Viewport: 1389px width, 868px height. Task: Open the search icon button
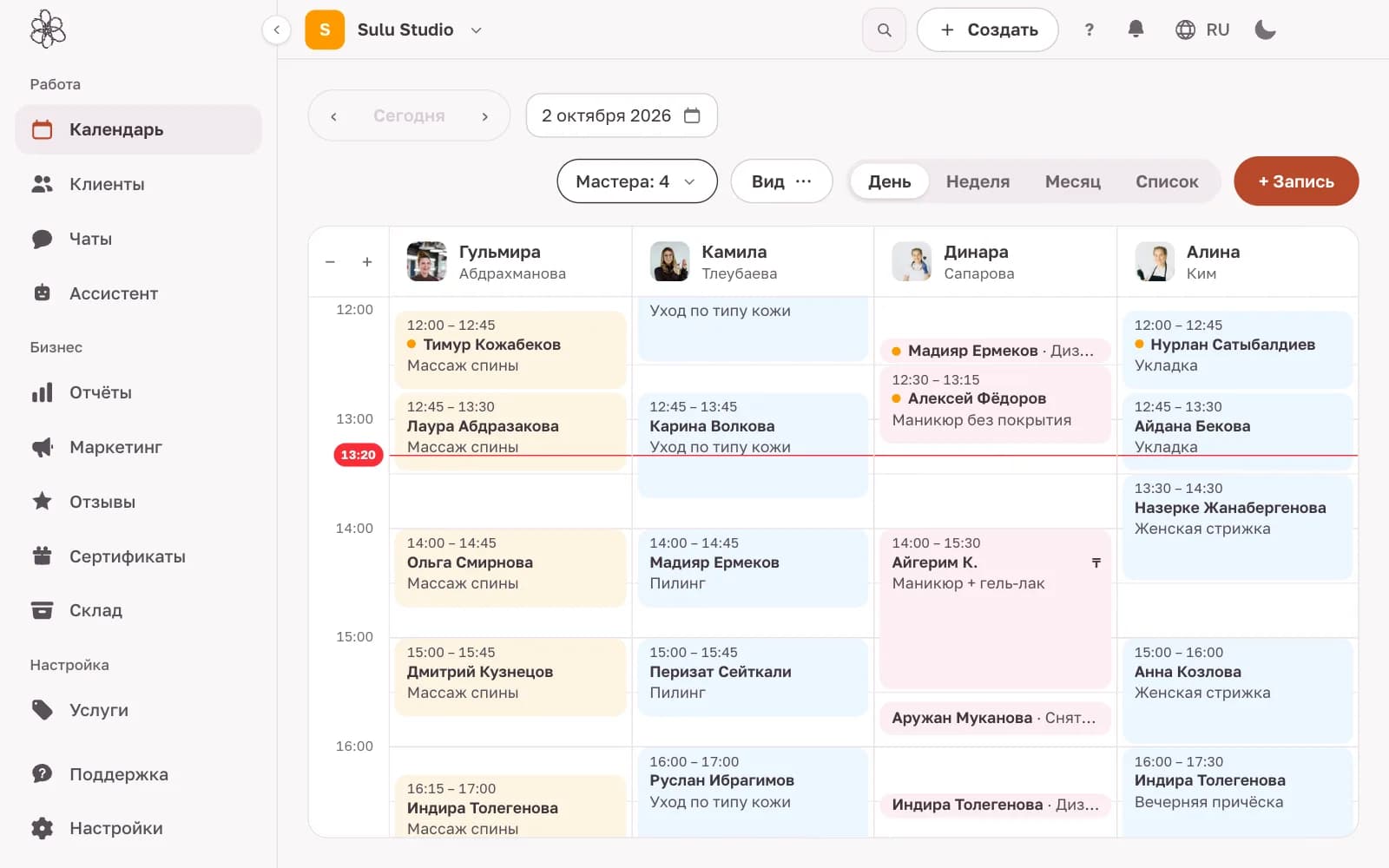(884, 30)
